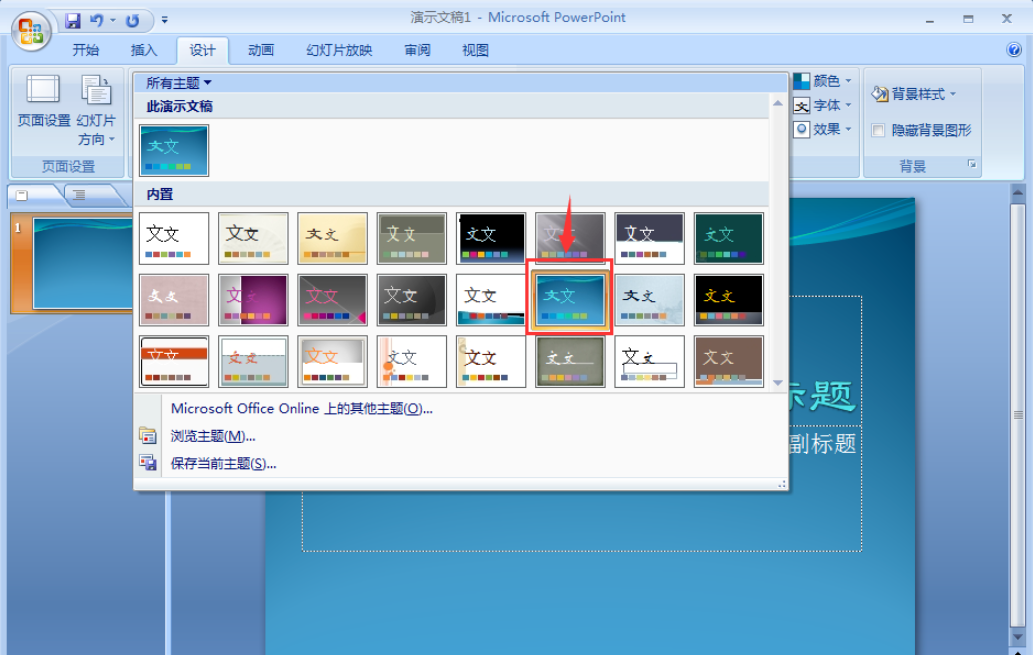
Task: Switch to the 动画 ribbon tab
Action: 261,50
